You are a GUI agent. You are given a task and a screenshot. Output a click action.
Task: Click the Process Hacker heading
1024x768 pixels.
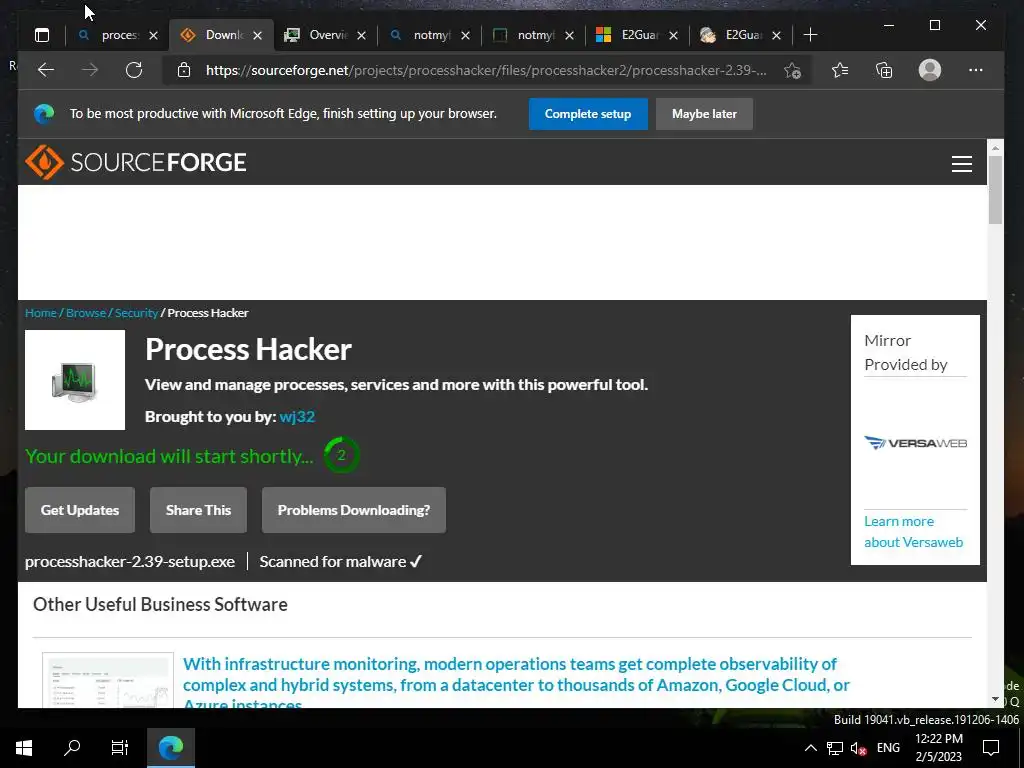click(248, 349)
